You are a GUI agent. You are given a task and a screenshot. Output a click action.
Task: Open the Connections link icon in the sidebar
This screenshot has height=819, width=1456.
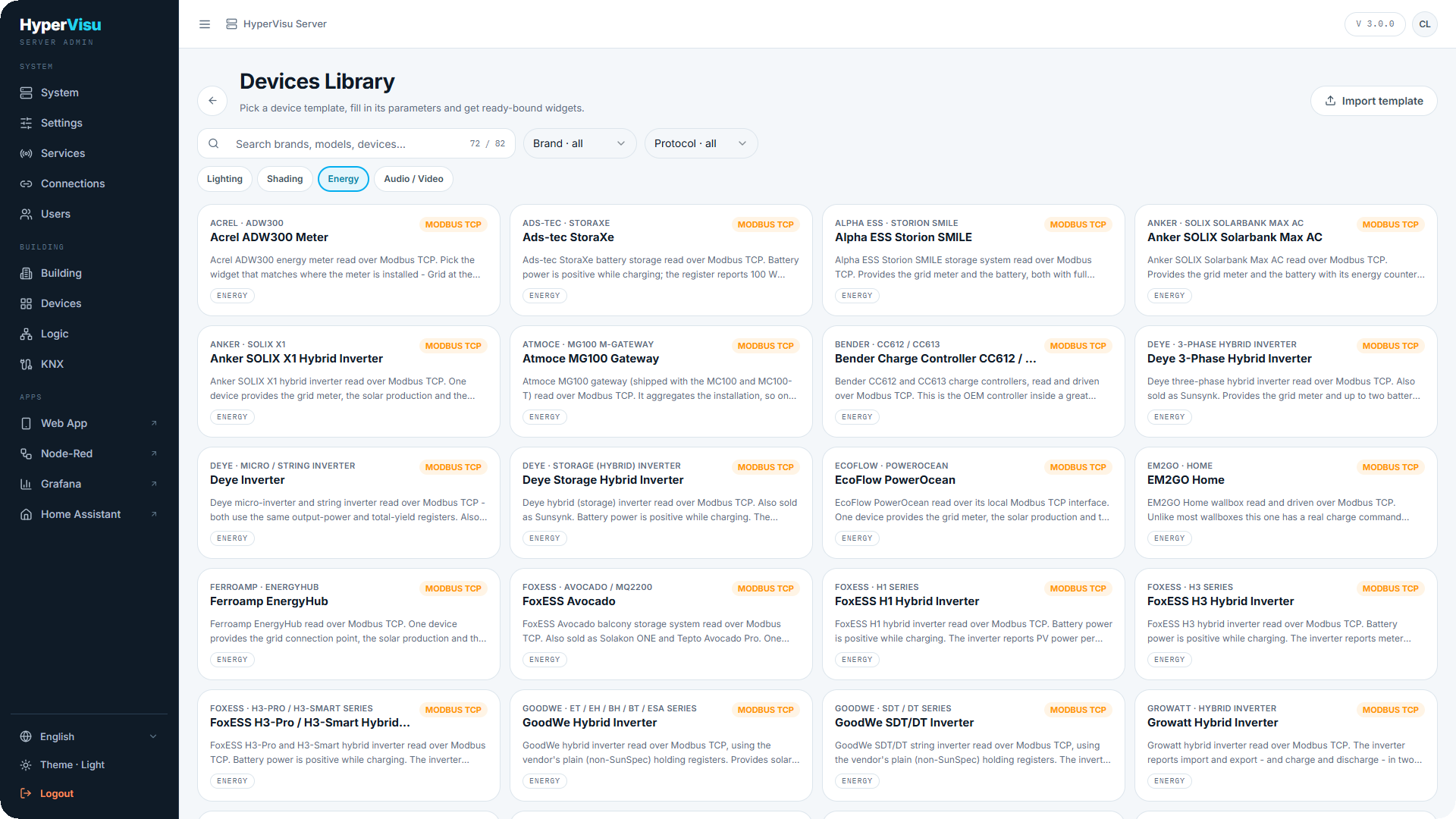tap(27, 184)
